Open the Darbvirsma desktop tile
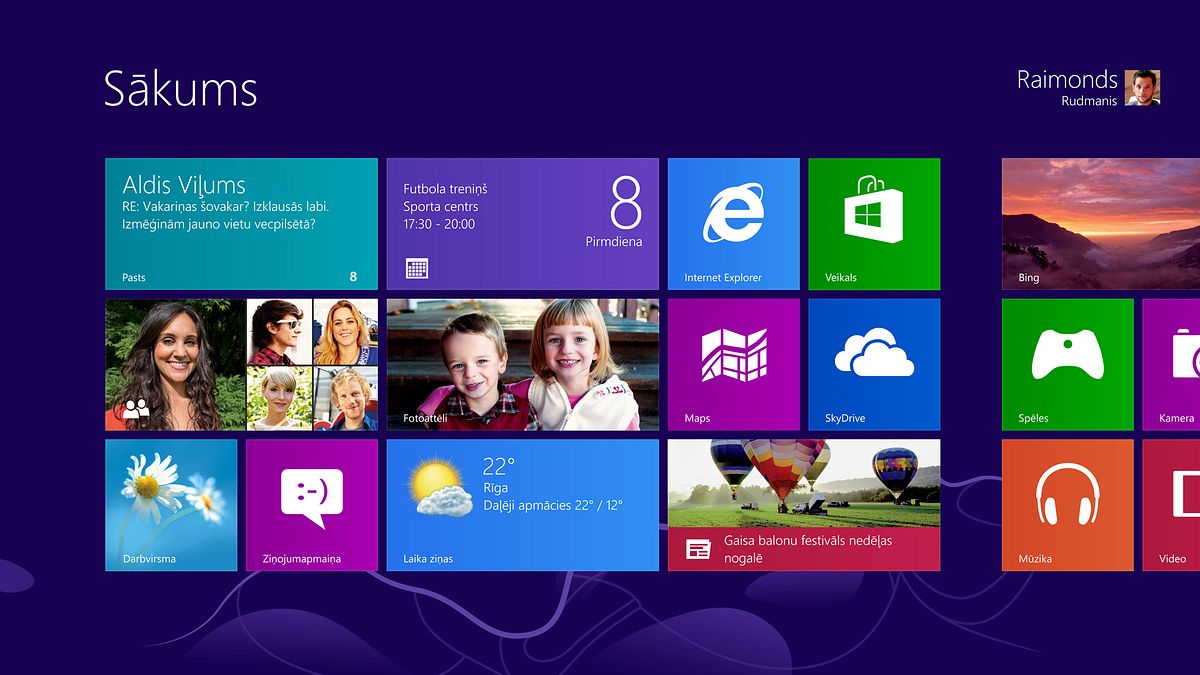Image resolution: width=1200 pixels, height=675 pixels. [x=171, y=505]
